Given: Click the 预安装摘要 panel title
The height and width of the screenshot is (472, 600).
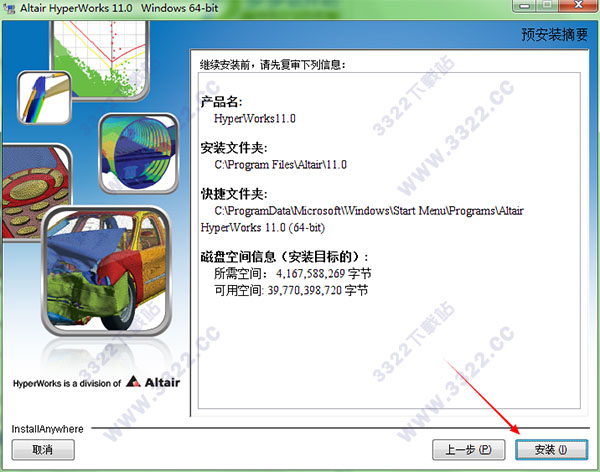Looking at the screenshot, I should [554, 35].
